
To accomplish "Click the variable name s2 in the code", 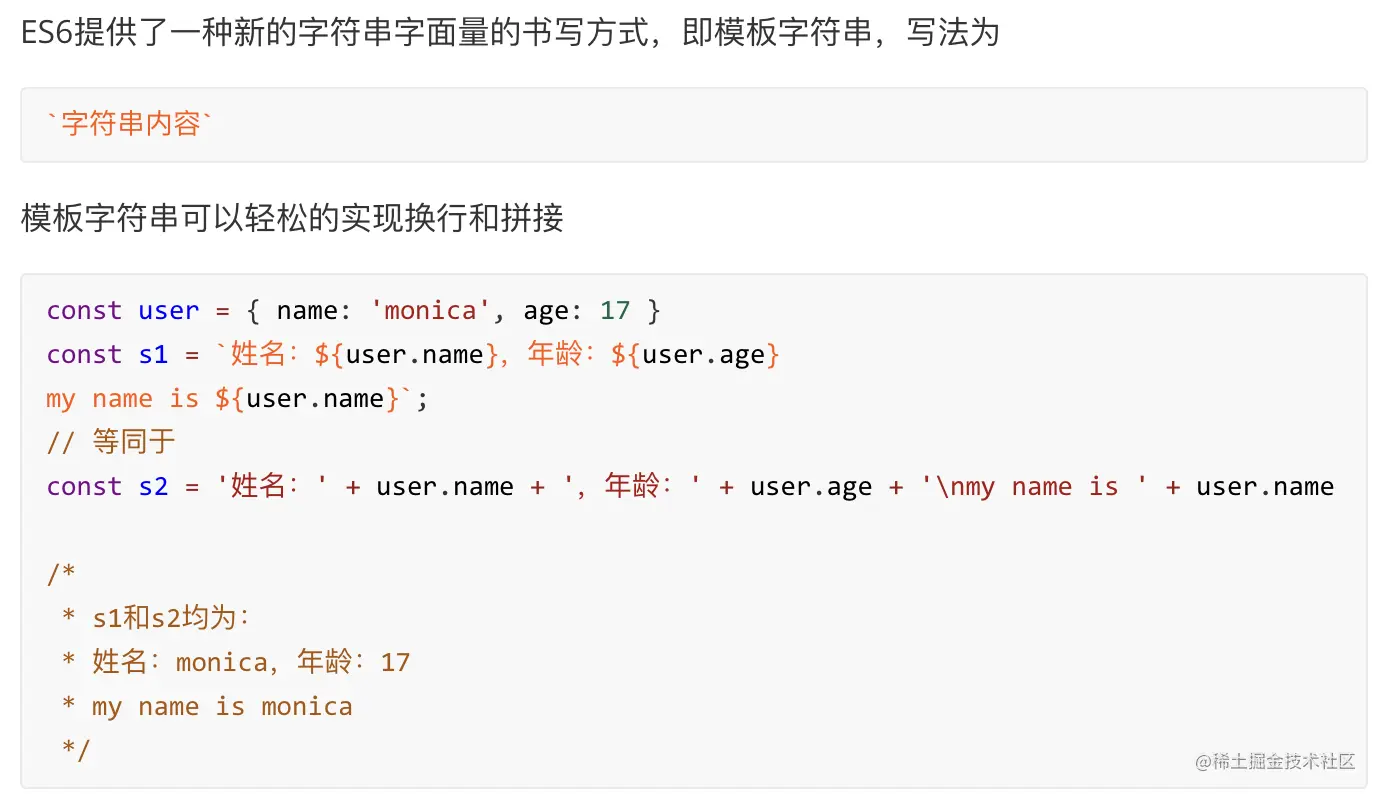I will 153,486.
